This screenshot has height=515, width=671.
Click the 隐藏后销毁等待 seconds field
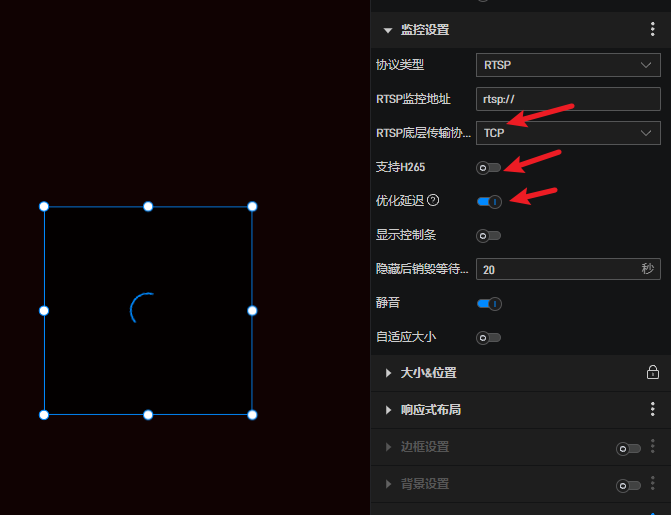[555, 269]
